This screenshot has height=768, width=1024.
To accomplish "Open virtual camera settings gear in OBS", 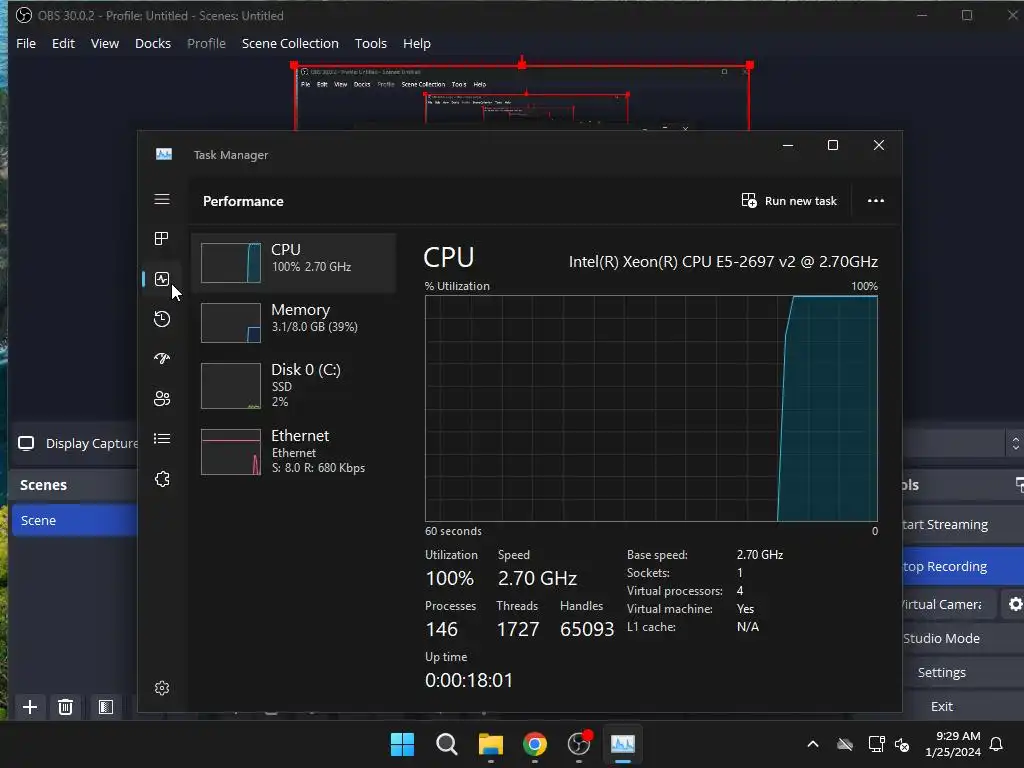I will click(x=1015, y=604).
